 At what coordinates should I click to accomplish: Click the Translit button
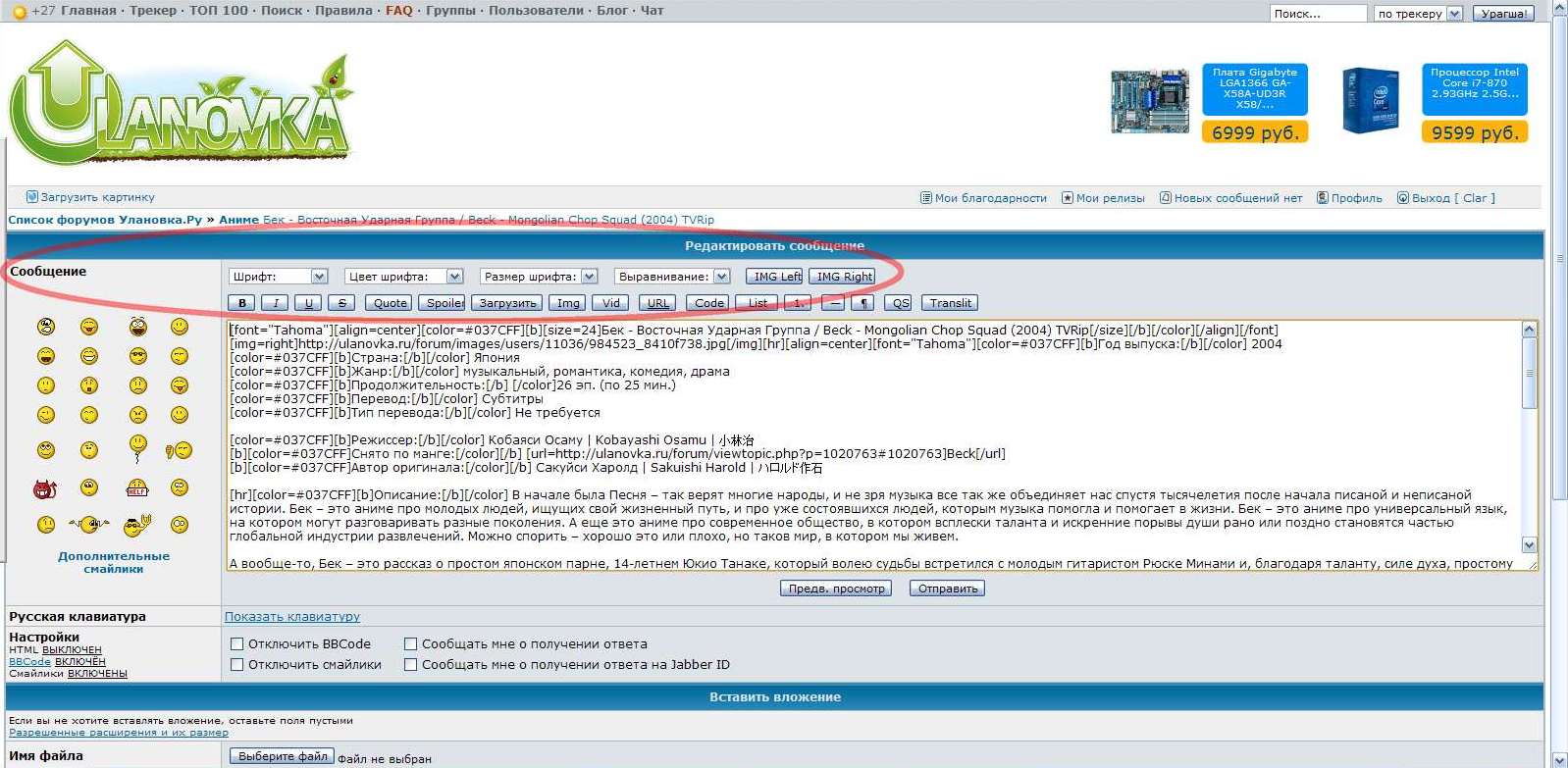click(x=951, y=303)
